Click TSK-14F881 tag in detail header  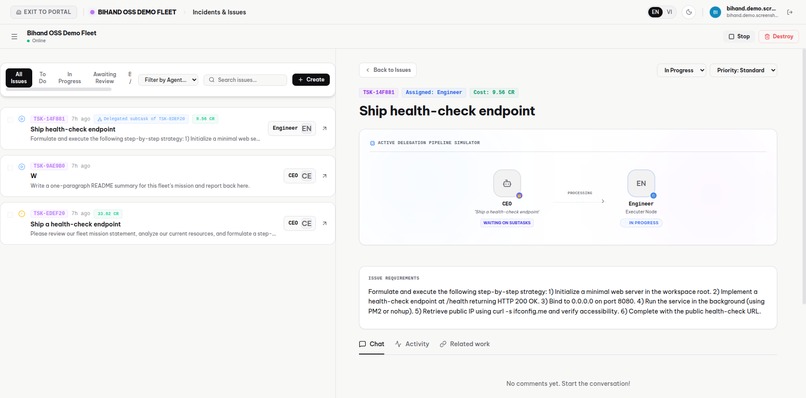tap(378, 93)
